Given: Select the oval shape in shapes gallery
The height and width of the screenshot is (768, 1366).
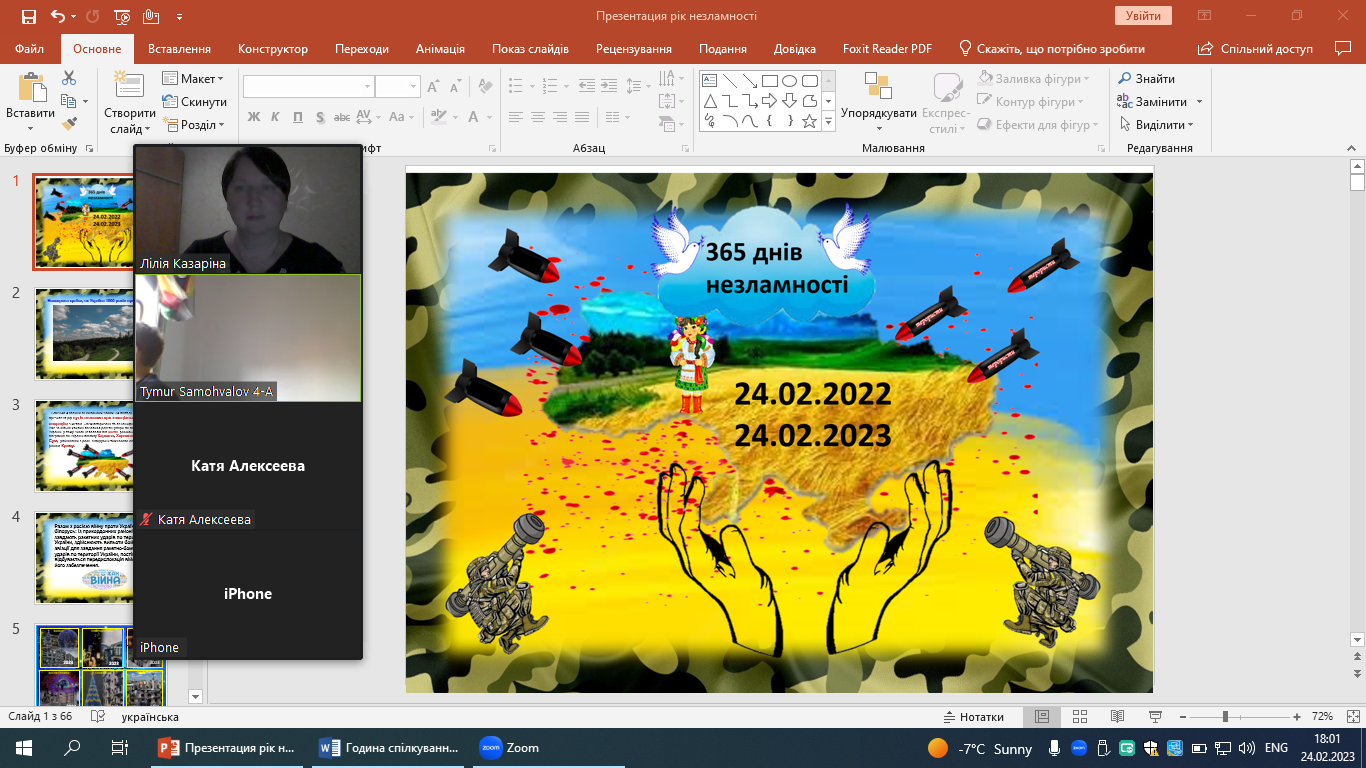Looking at the screenshot, I should click(790, 81).
